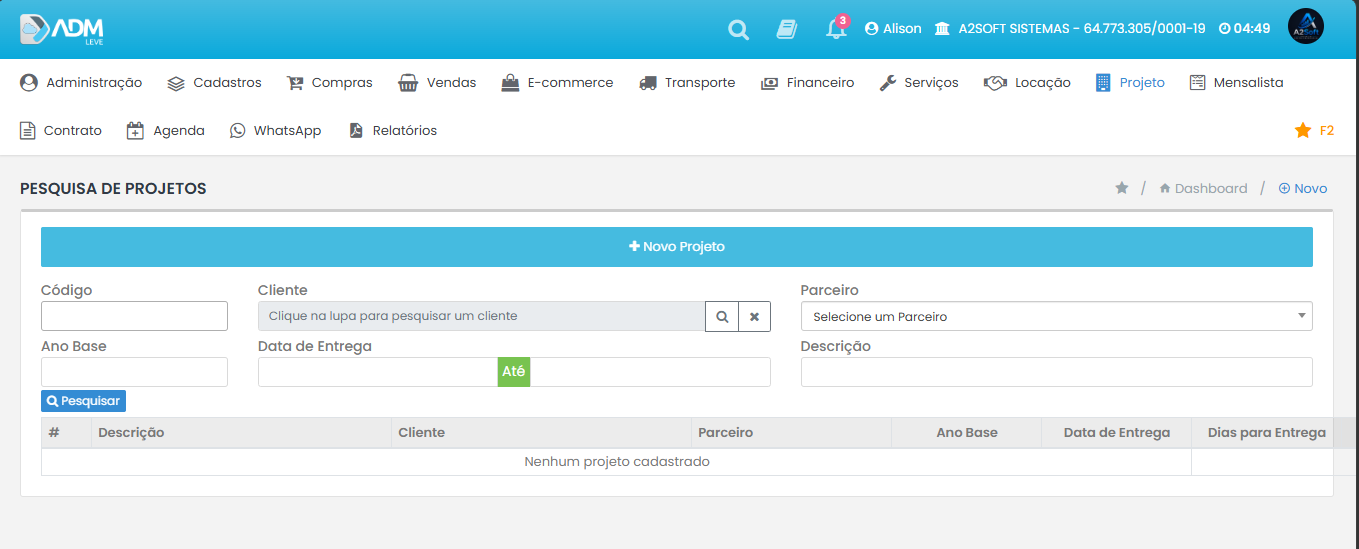The image size is (1359, 549).
Task: Click the Nenhum projeto cadastrado row
Action: [x=617, y=462]
